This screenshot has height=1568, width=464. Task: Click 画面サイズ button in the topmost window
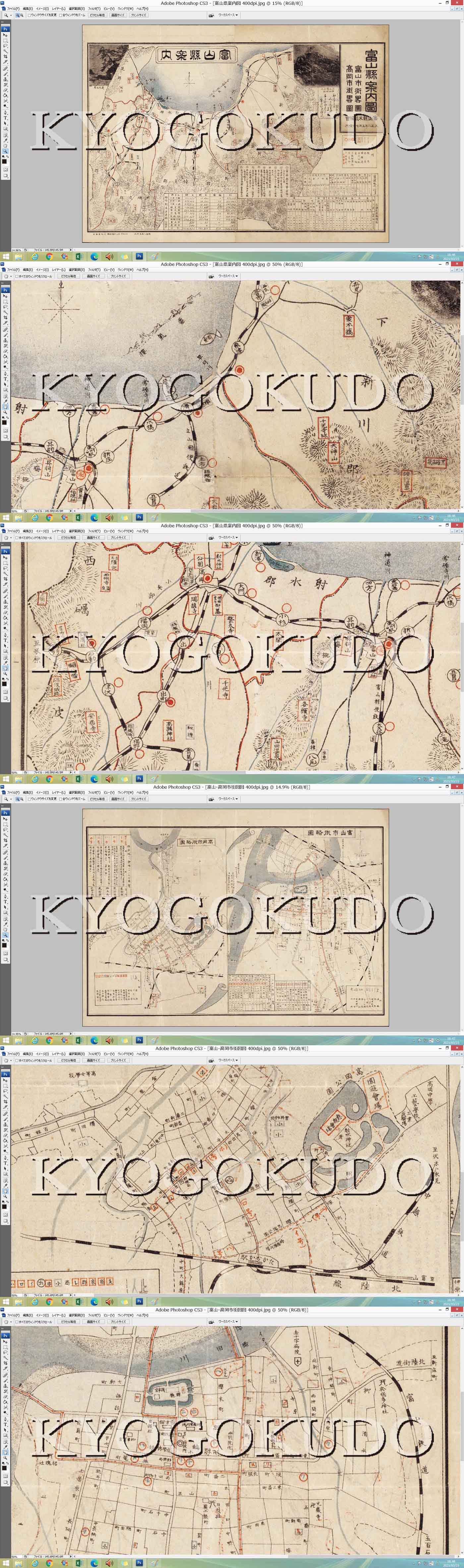pyautogui.click(x=118, y=15)
